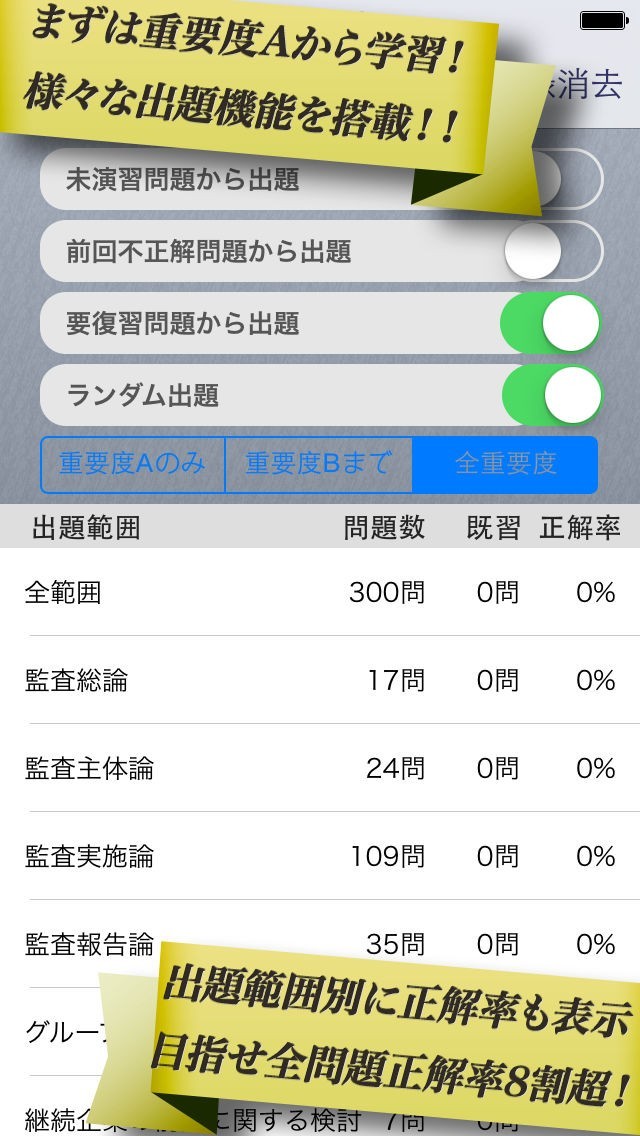
Task: Tap the 109問 count for 監査実施論
Action: tap(387, 857)
